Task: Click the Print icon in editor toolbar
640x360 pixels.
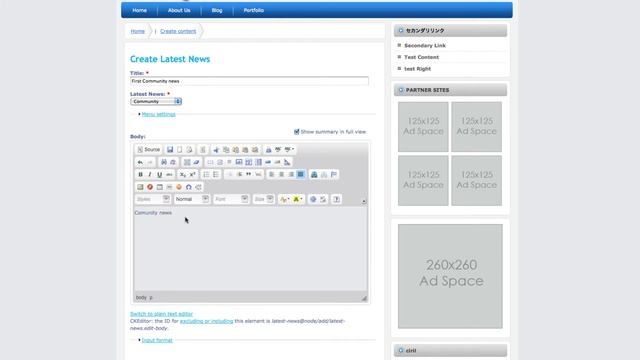Action: [x=268, y=150]
